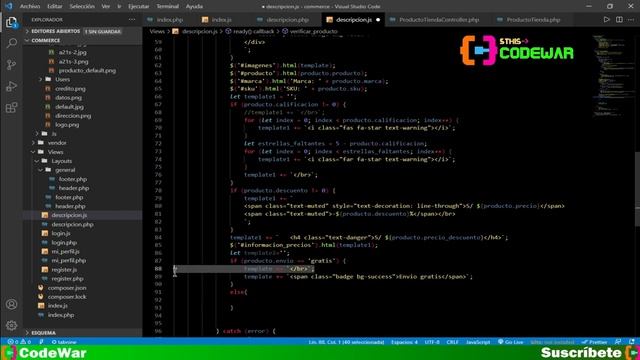This screenshot has height=360, width=640.
Task: Change line ending via CRLF indicator
Action: 452,342
